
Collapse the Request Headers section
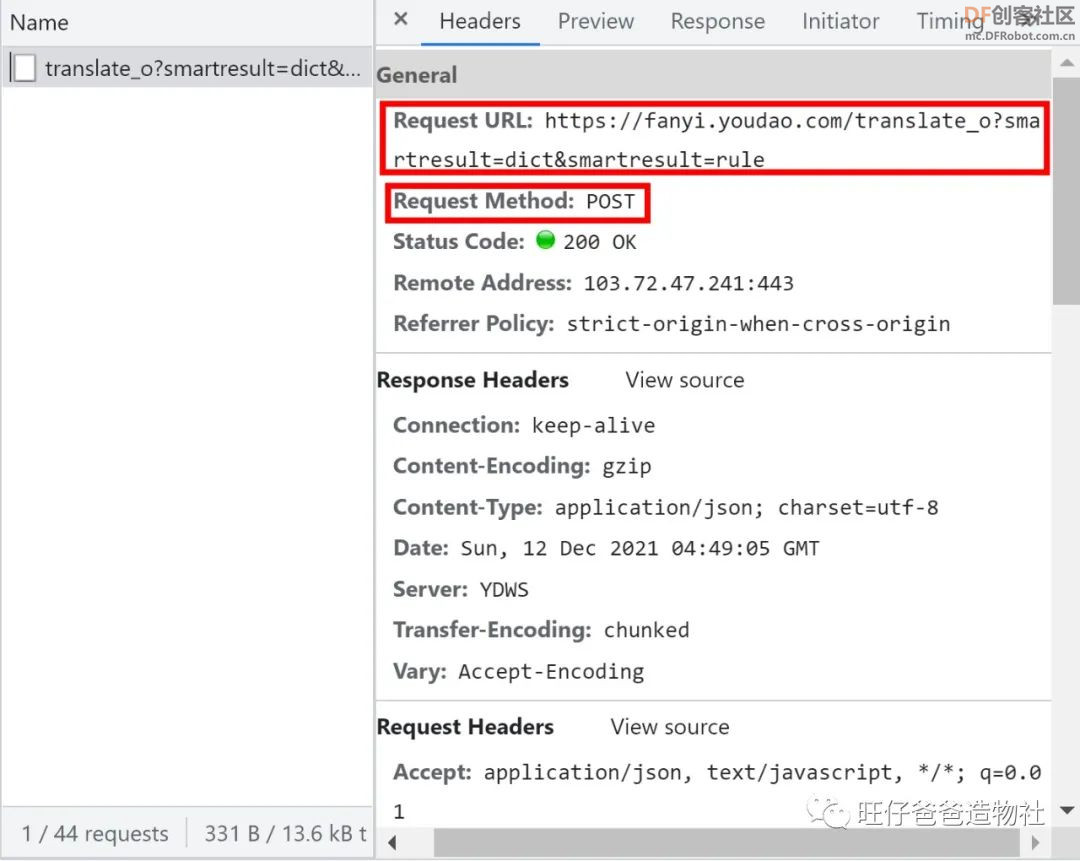click(466, 727)
